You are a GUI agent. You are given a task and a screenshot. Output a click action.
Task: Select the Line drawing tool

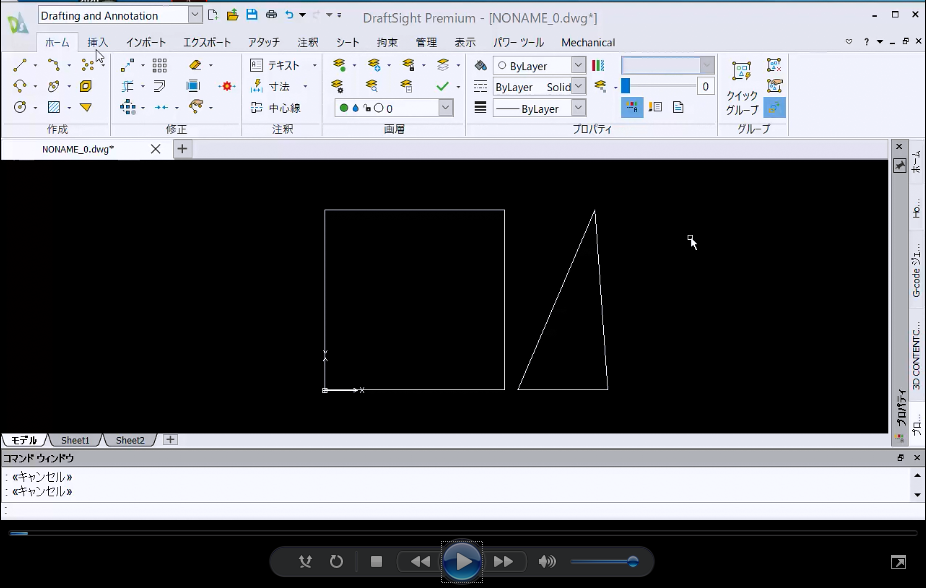click(x=20, y=65)
